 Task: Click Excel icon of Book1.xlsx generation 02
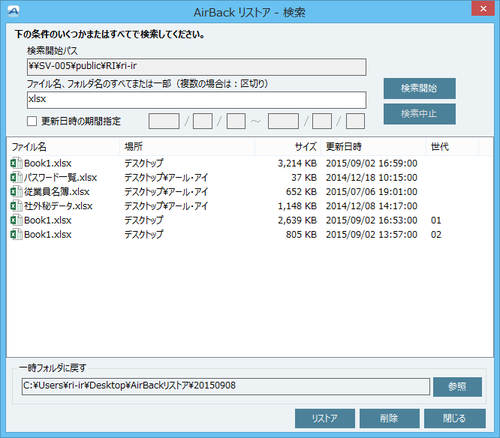tap(16, 235)
